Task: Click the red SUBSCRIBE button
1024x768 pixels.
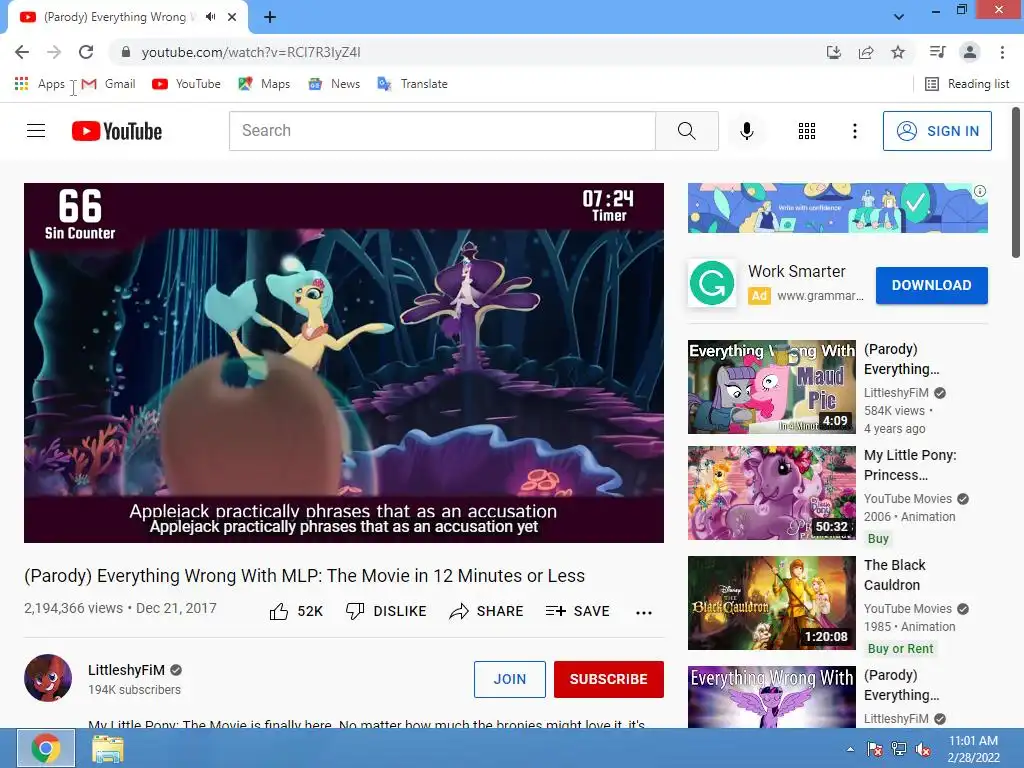Action: click(x=609, y=679)
